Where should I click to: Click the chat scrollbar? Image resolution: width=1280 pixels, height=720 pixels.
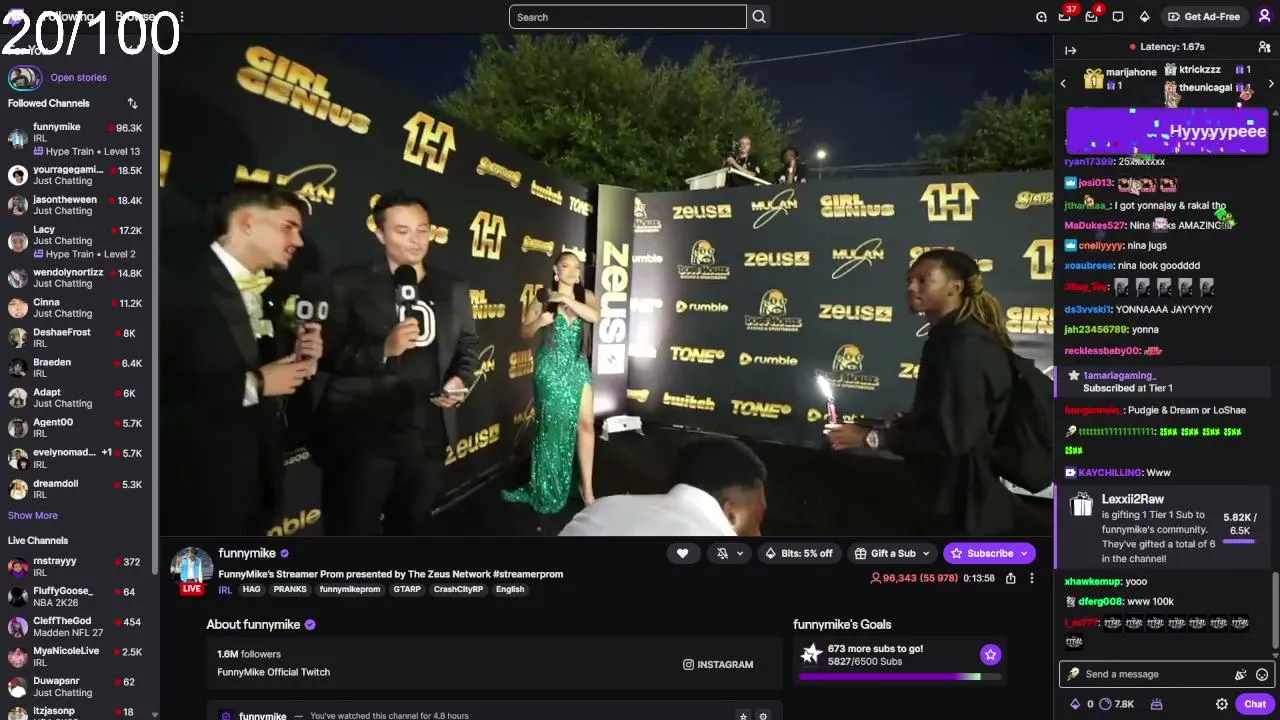click(1275, 609)
